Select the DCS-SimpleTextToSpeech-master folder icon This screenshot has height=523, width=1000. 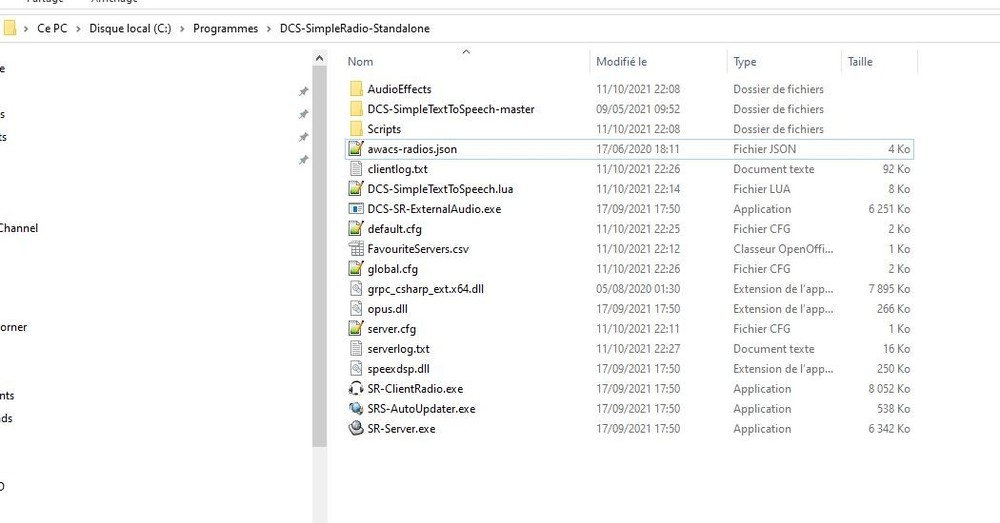click(x=356, y=109)
